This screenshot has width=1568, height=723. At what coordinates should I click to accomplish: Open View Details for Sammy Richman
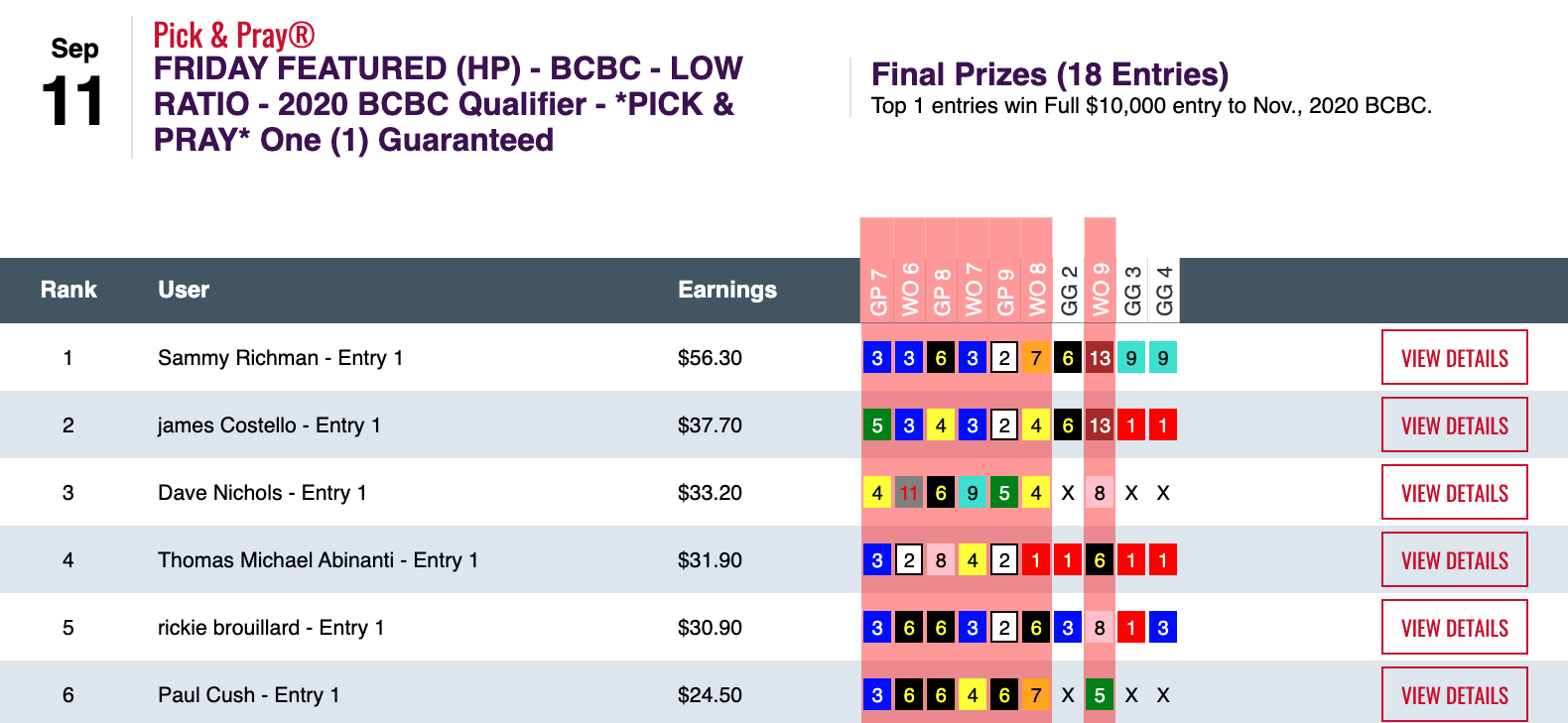pyautogui.click(x=1454, y=358)
